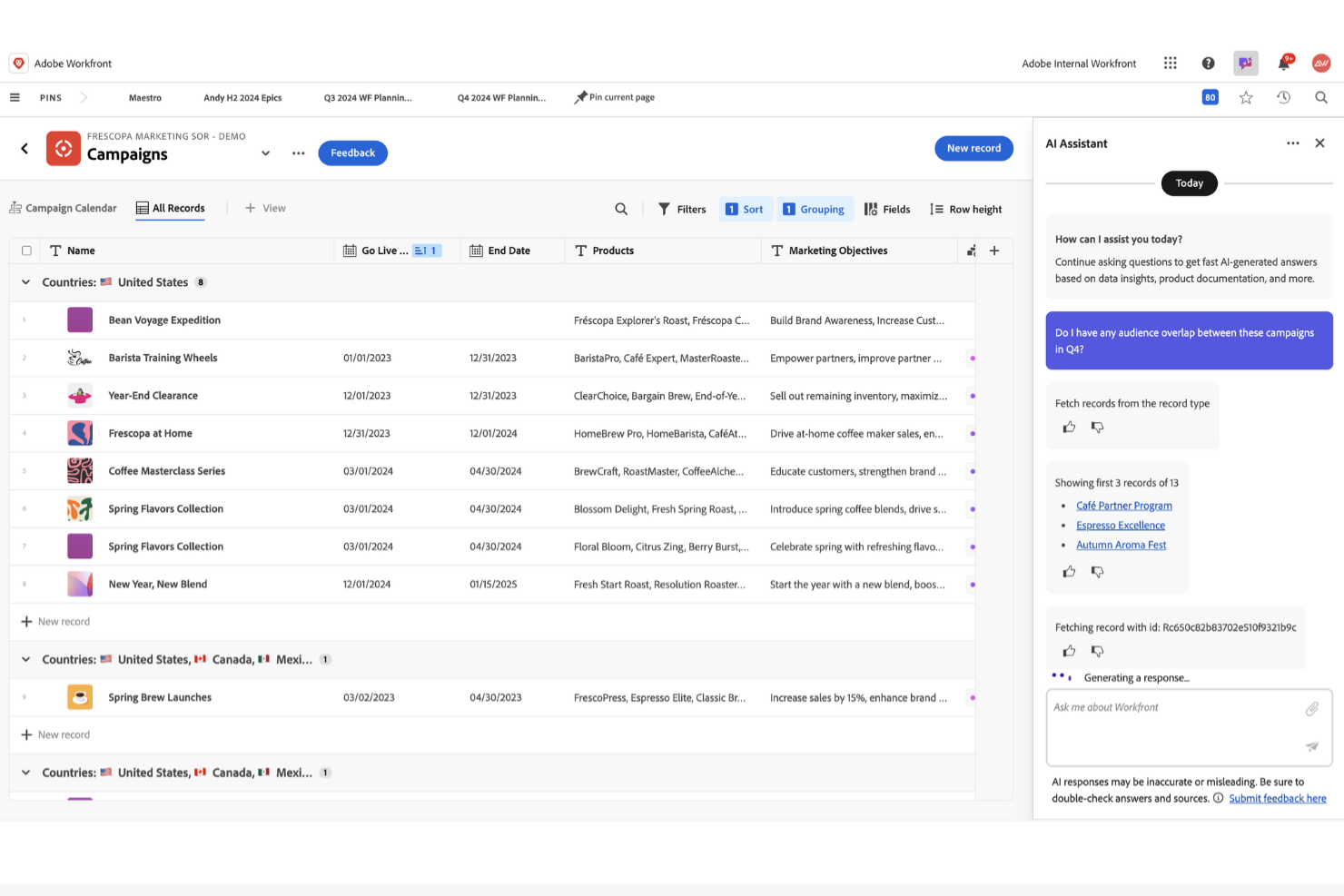Open AI Assistant more options ellipsis

click(x=1293, y=143)
